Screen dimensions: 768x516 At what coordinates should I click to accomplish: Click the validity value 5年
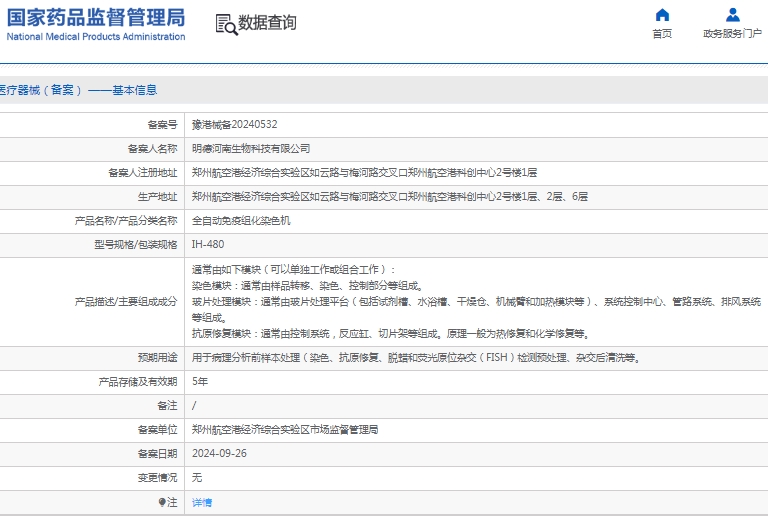click(200, 381)
